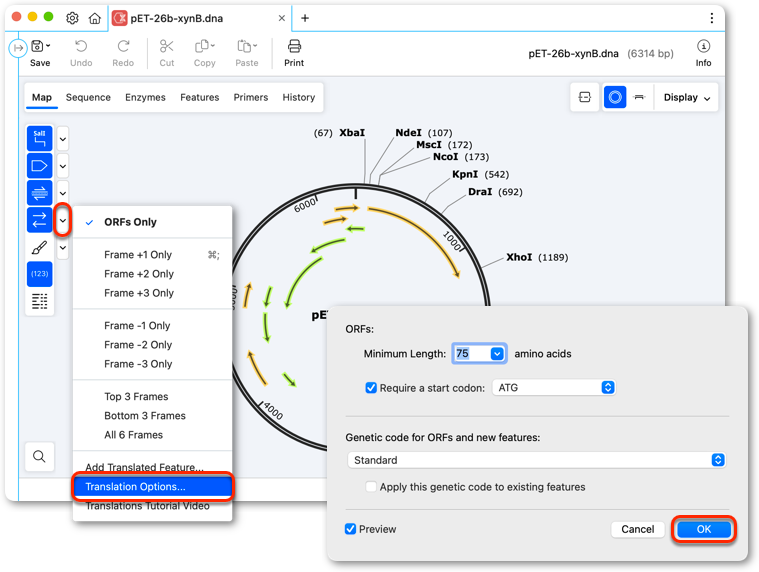Choose Frame -1 Only menu item

152,326
